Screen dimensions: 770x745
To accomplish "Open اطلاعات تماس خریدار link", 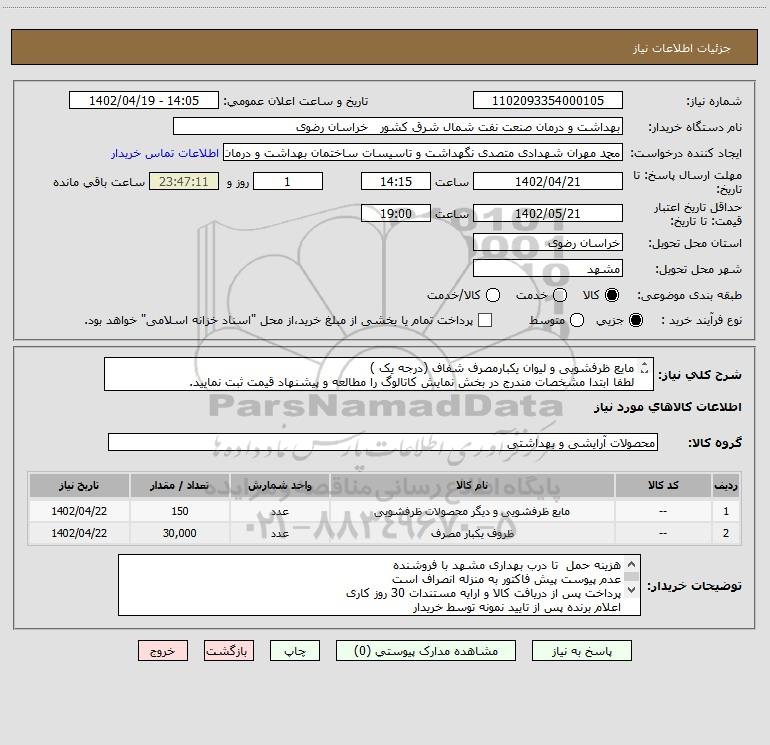I will click(165, 153).
